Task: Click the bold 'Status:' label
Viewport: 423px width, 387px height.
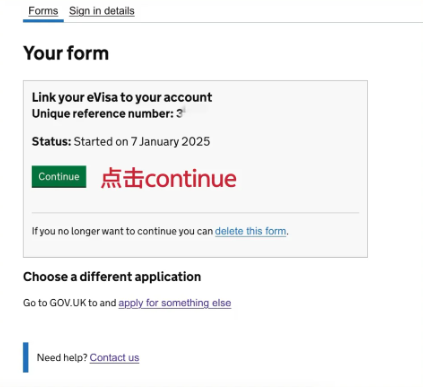Action: (51, 142)
